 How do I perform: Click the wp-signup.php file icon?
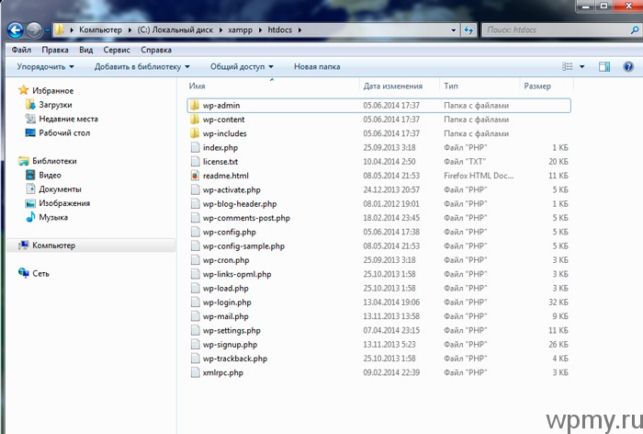click(195, 345)
